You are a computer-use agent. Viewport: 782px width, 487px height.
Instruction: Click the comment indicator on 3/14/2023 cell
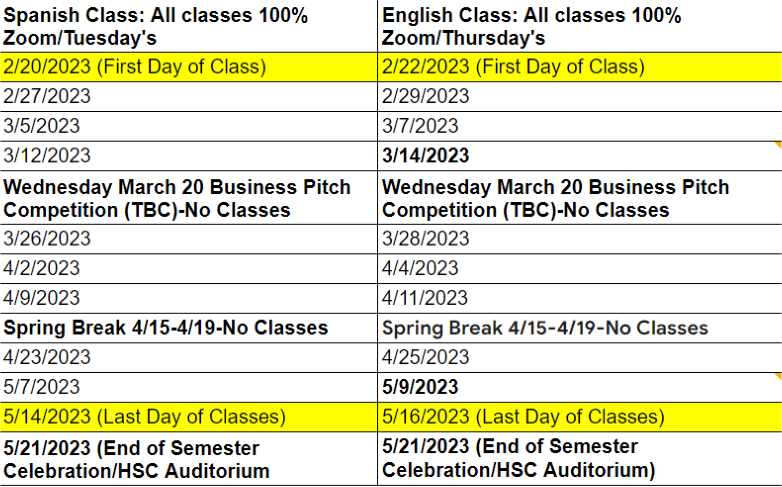[x=778, y=145]
